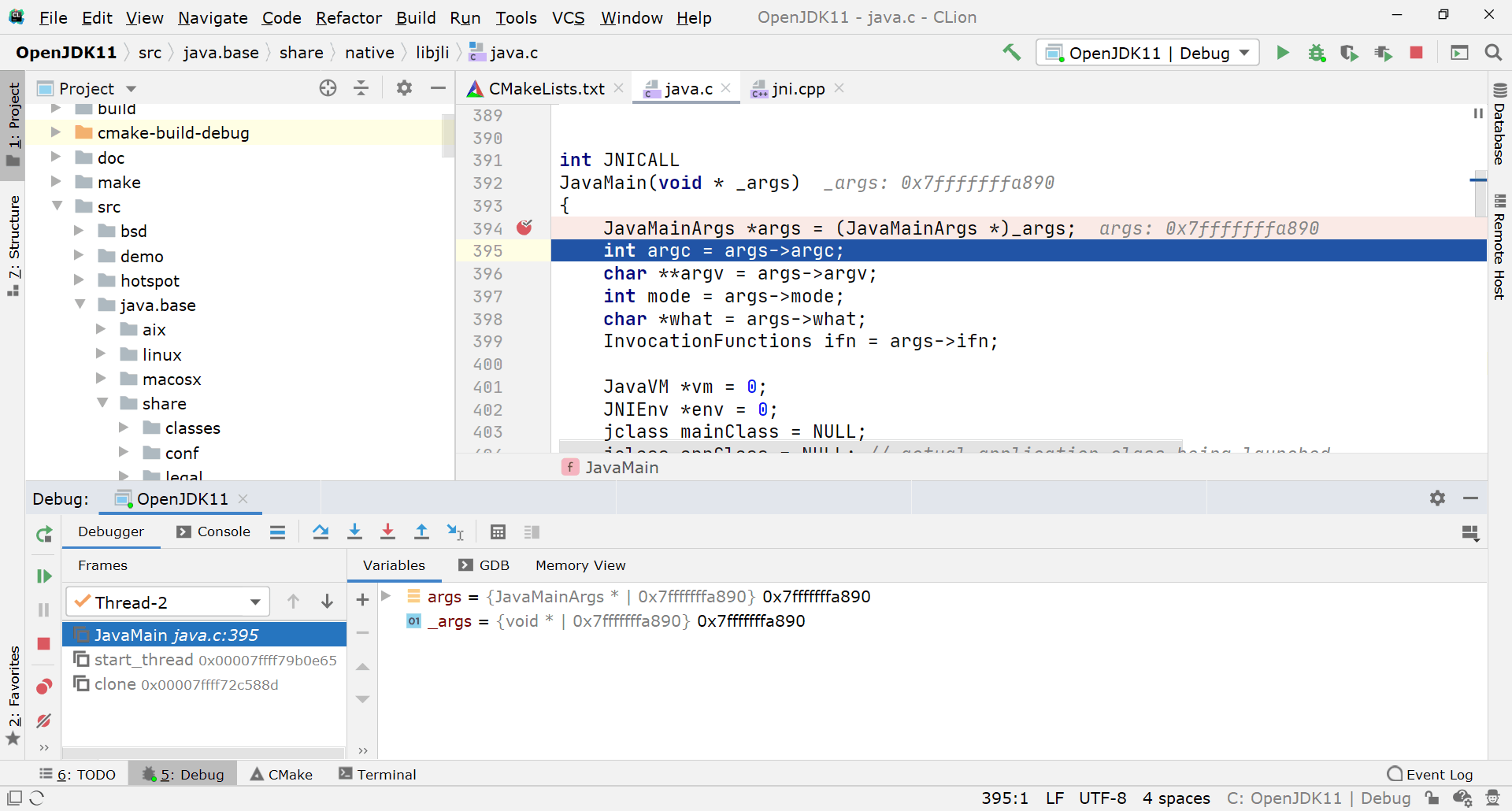
Task: Collapse the java.base folder
Action: pyautogui.click(x=80, y=305)
